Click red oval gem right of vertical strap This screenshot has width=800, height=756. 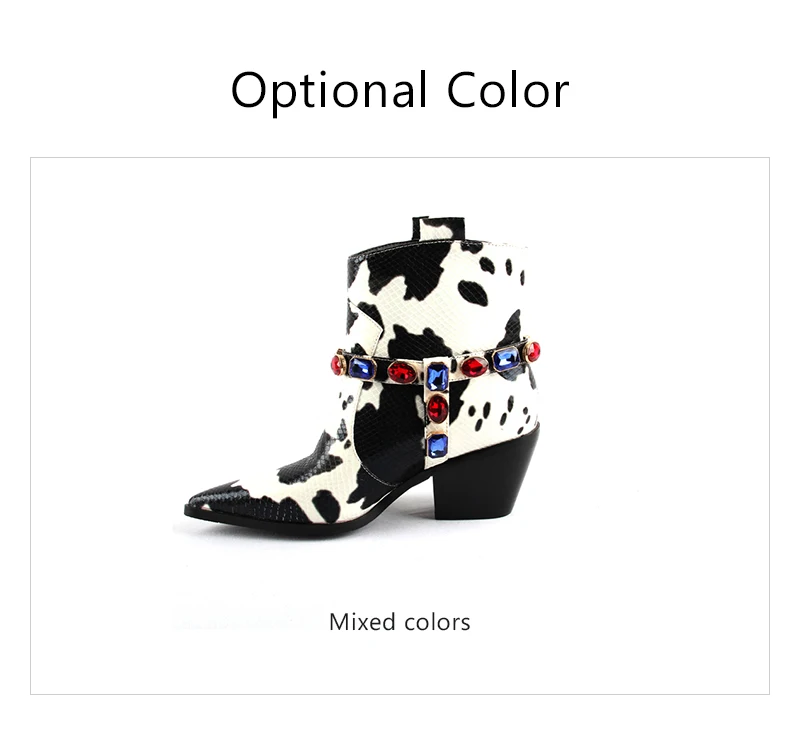(x=474, y=366)
